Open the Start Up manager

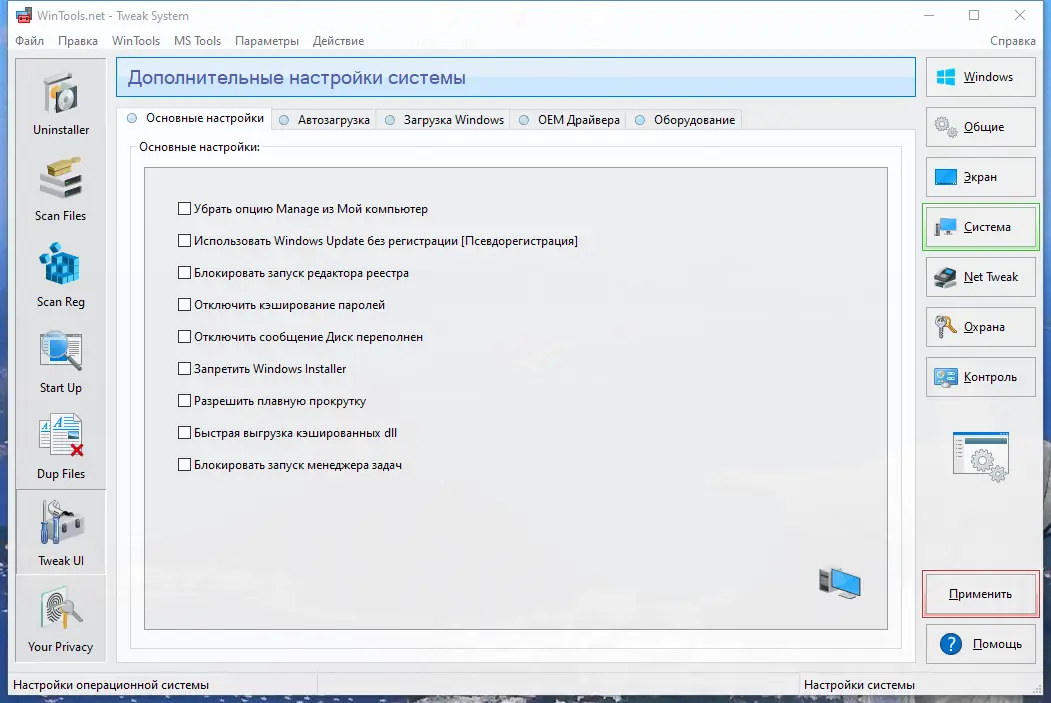click(x=60, y=361)
